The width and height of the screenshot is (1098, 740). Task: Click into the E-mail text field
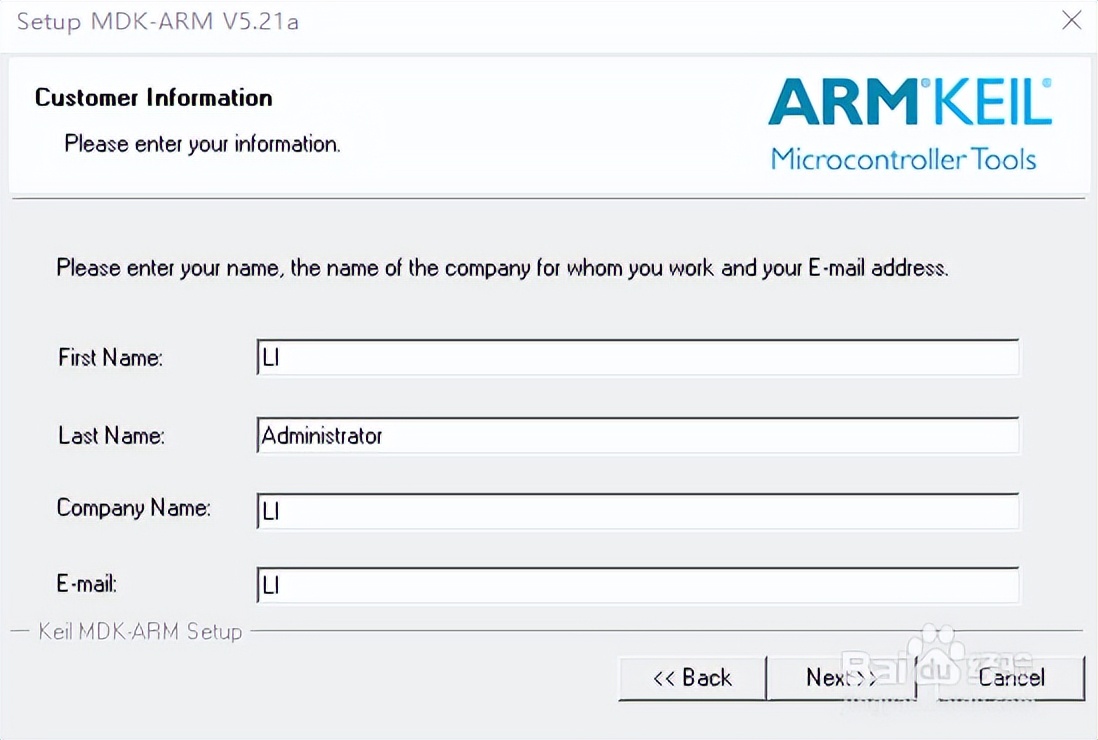click(637, 586)
